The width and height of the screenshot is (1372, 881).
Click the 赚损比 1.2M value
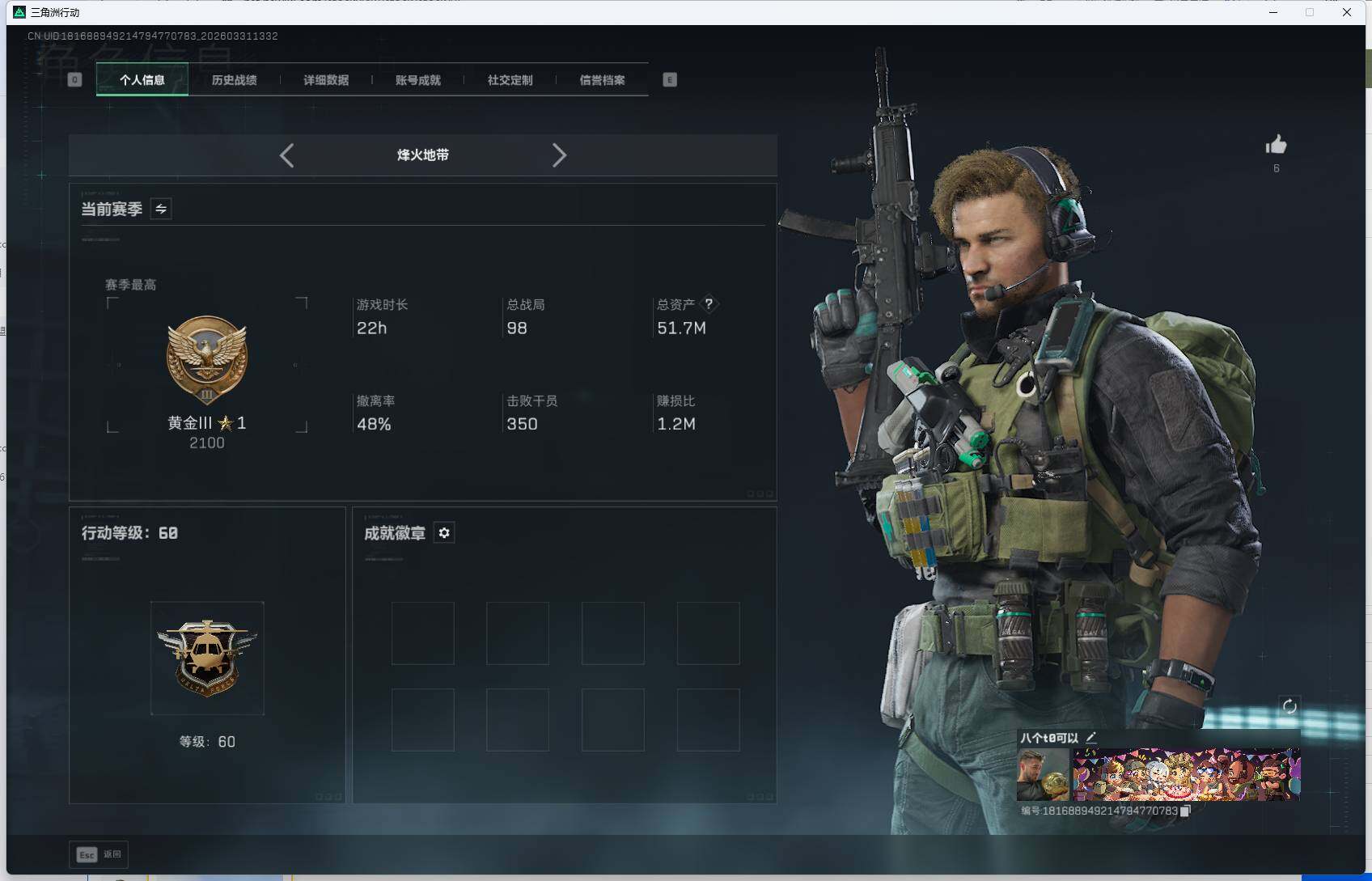click(676, 424)
